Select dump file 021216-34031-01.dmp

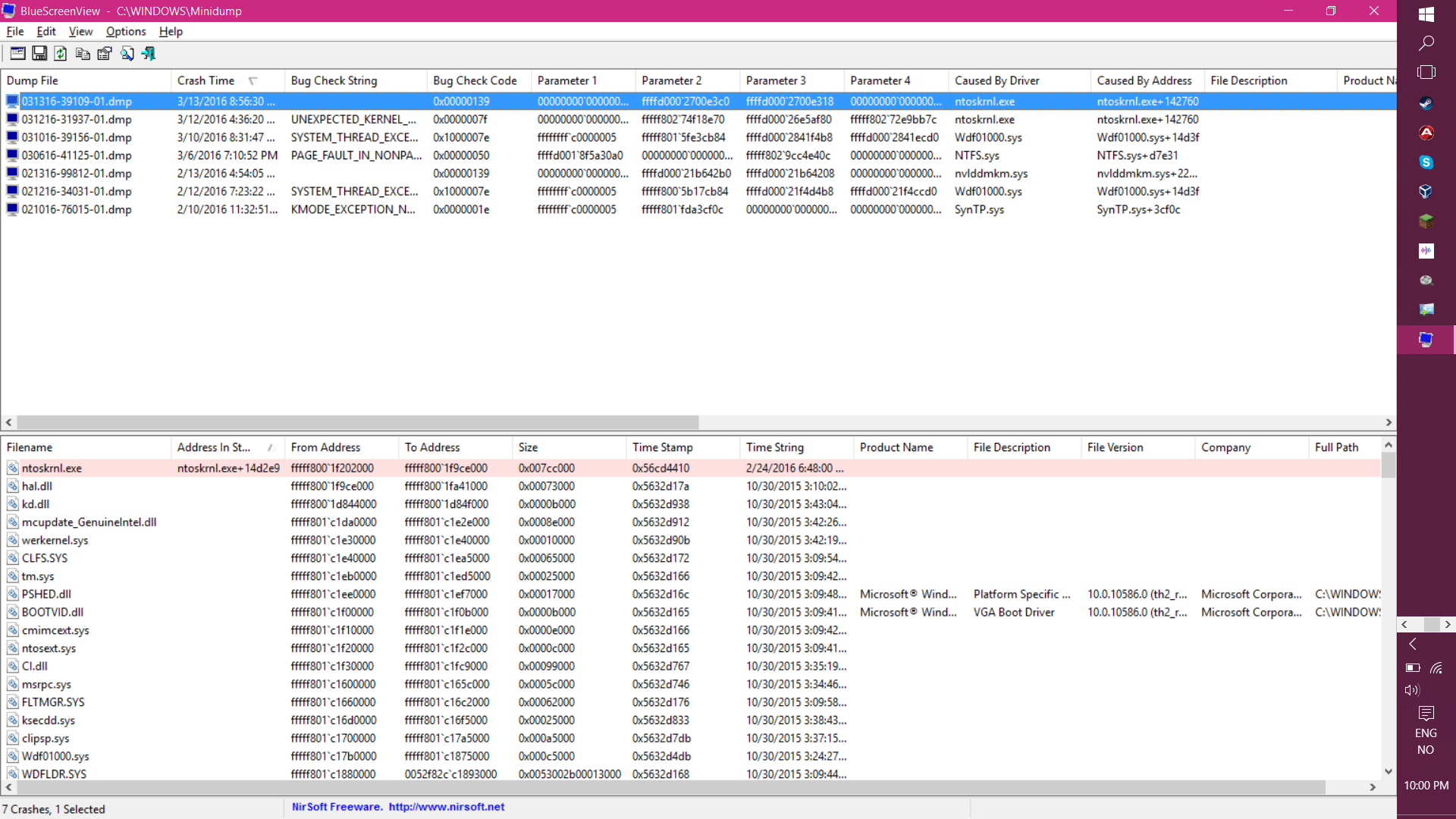point(77,192)
